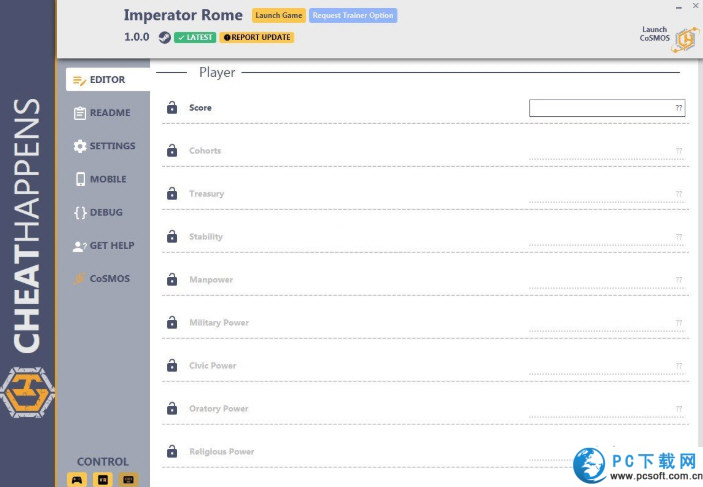Click the middle control mode icon
Viewport: 703px width, 487px height.
(x=102, y=479)
